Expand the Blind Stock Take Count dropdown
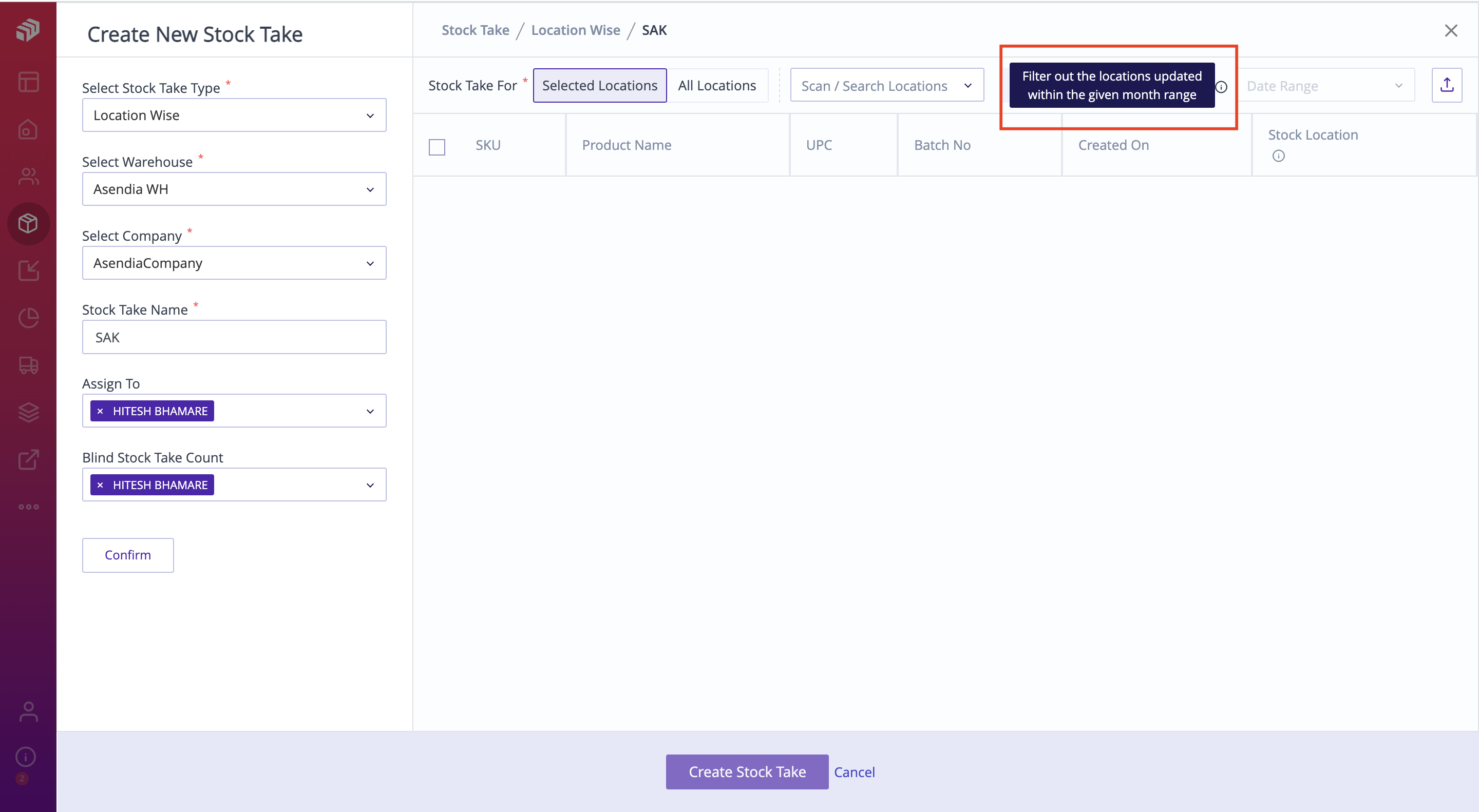The width and height of the screenshot is (1479, 812). coord(370,485)
